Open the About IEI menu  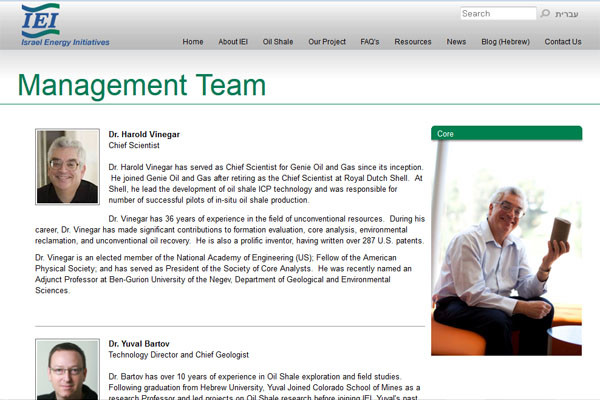[233, 42]
